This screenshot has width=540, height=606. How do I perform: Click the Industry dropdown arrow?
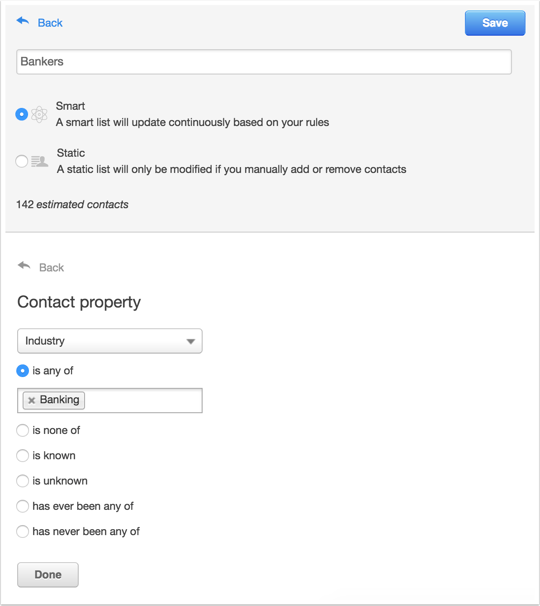click(x=190, y=341)
